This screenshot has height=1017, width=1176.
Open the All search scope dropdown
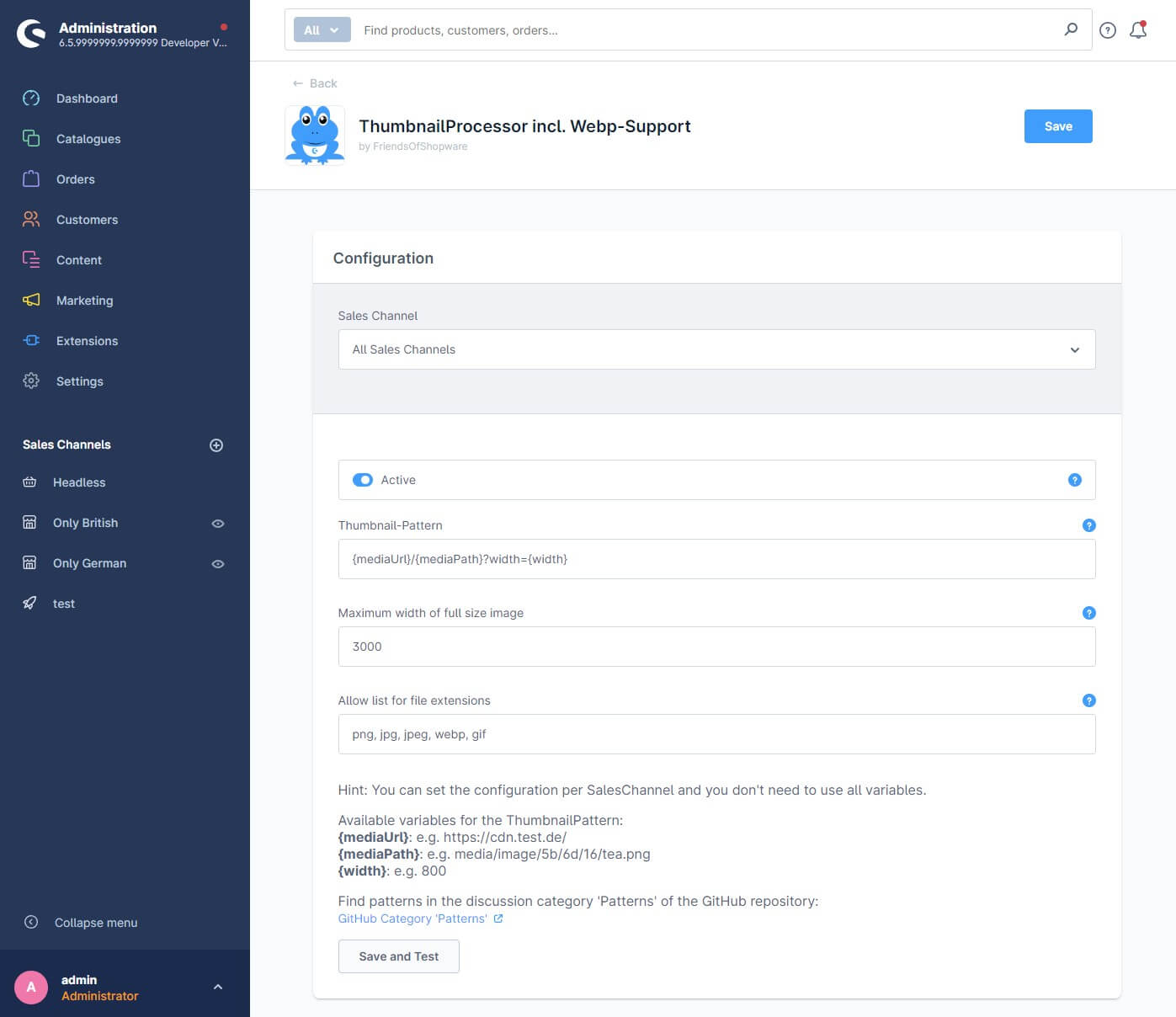[322, 29]
